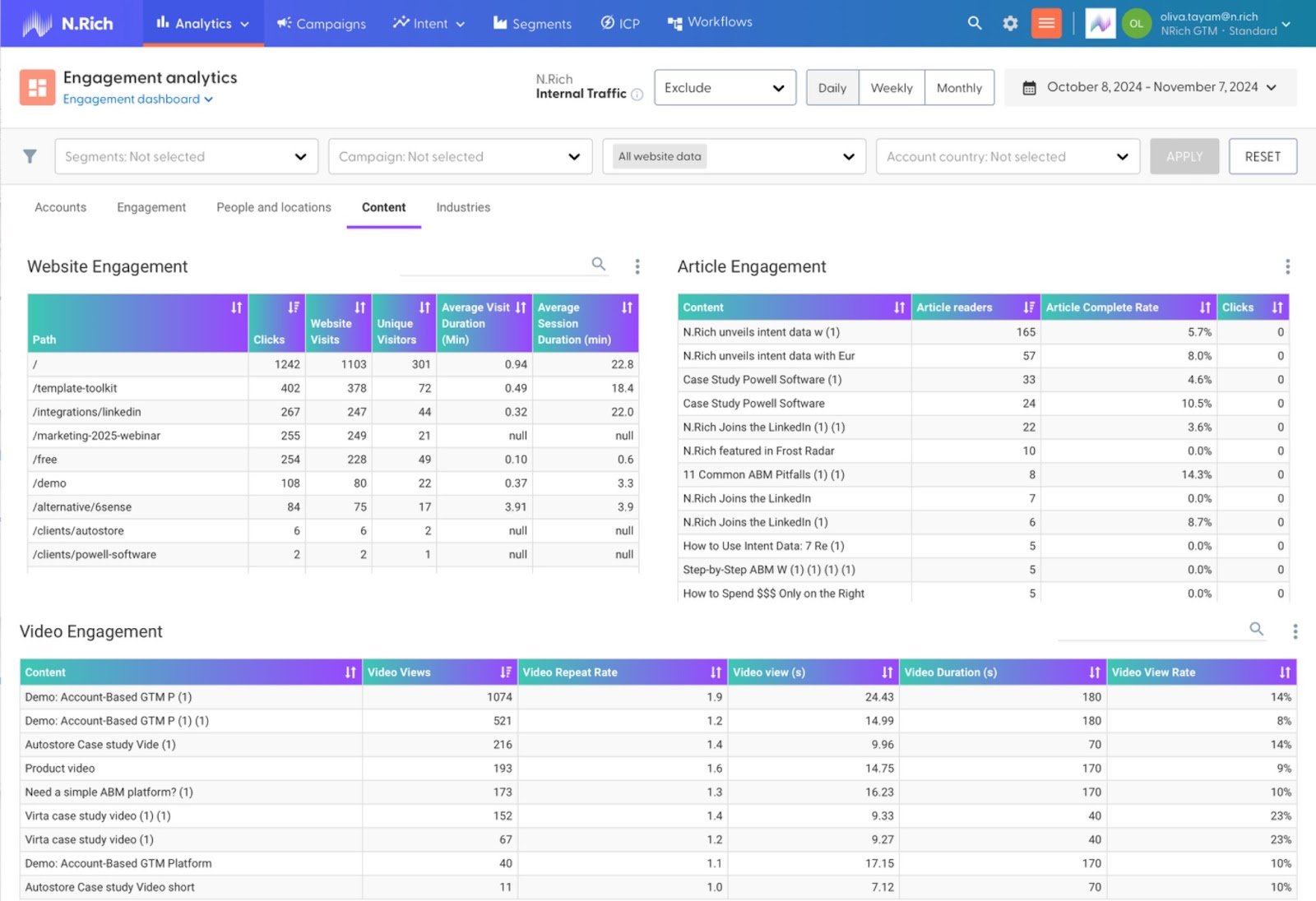Open the Intent navigation dropdown
This screenshot has height=901, width=1316.
(429, 23)
